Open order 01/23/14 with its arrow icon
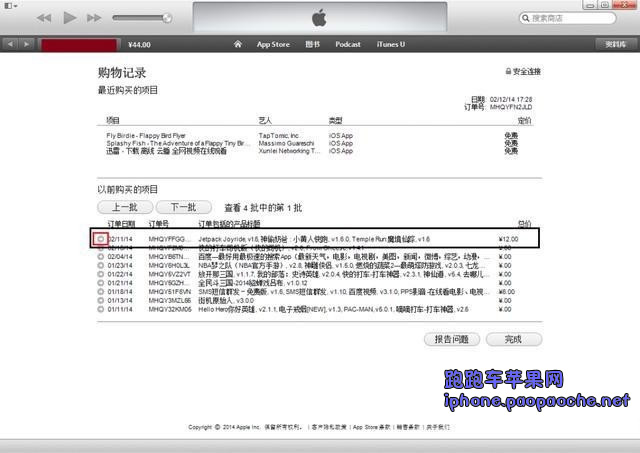 pyautogui.click(x=100, y=265)
